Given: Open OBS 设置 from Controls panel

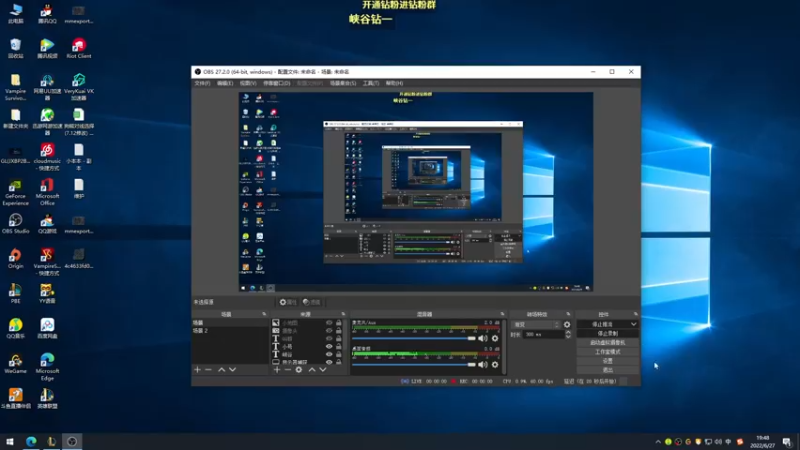Looking at the screenshot, I should 608,361.
